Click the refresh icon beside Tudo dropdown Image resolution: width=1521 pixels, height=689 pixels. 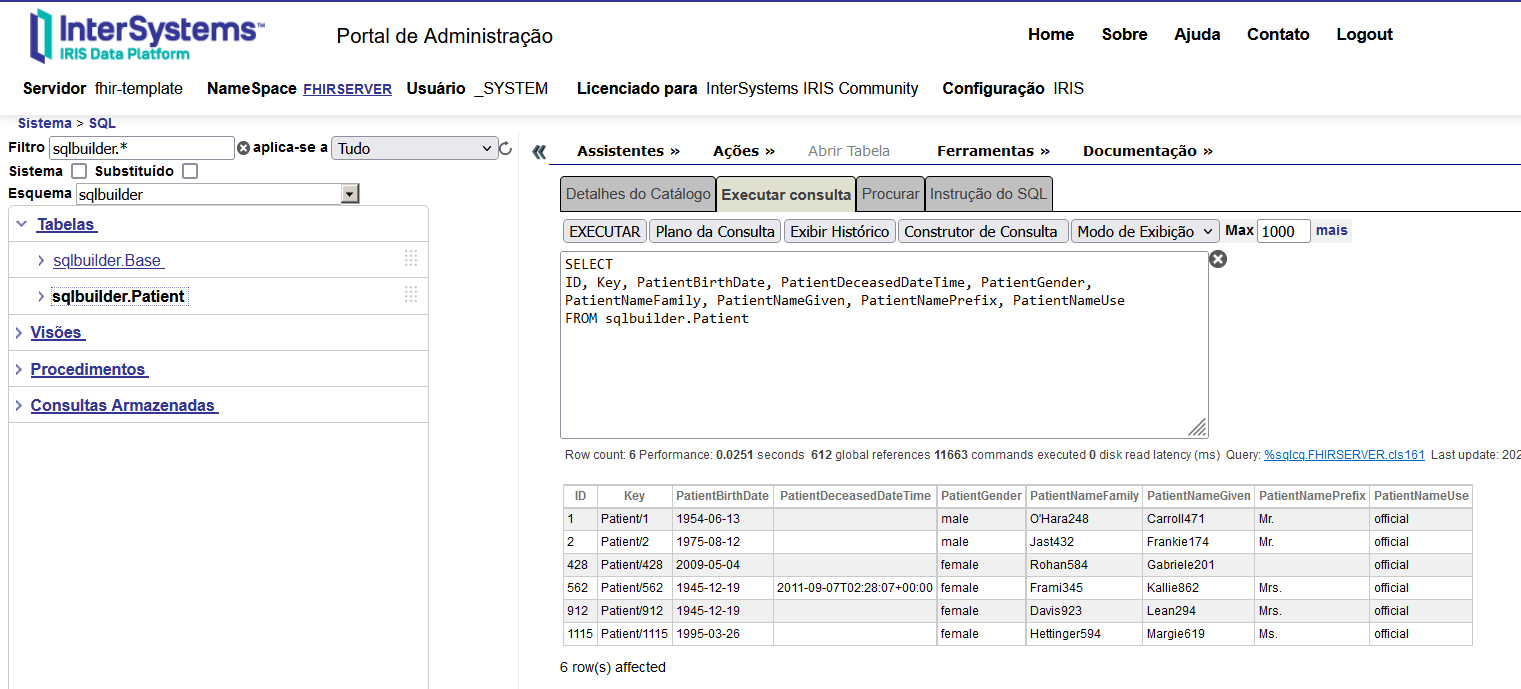click(x=505, y=149)
